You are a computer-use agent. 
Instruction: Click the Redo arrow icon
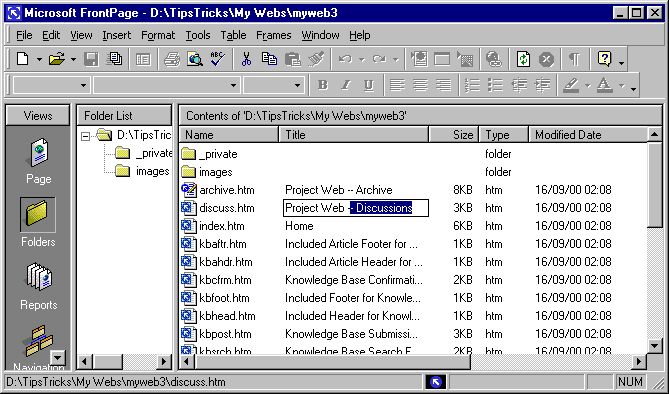click(x=379, y=59)
